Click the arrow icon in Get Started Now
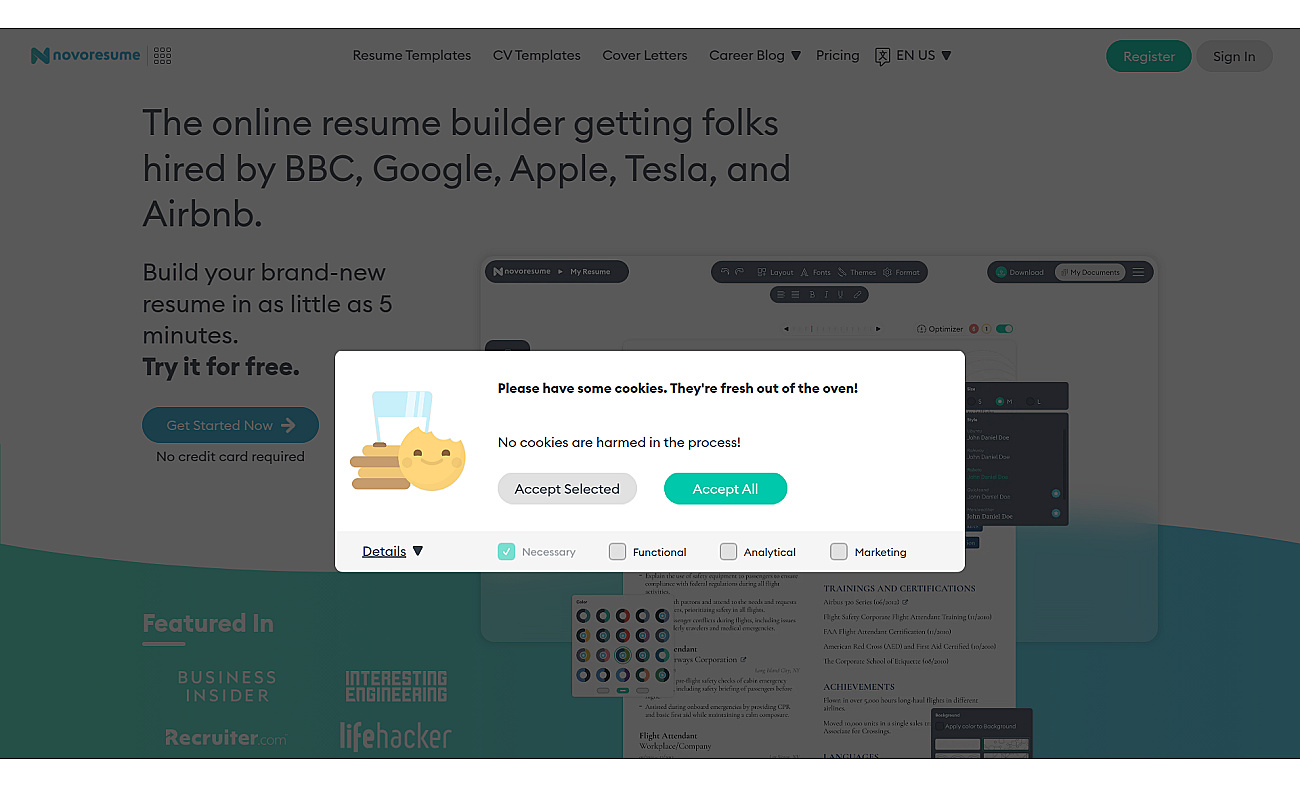1300x788 pixels. (288, 425)
